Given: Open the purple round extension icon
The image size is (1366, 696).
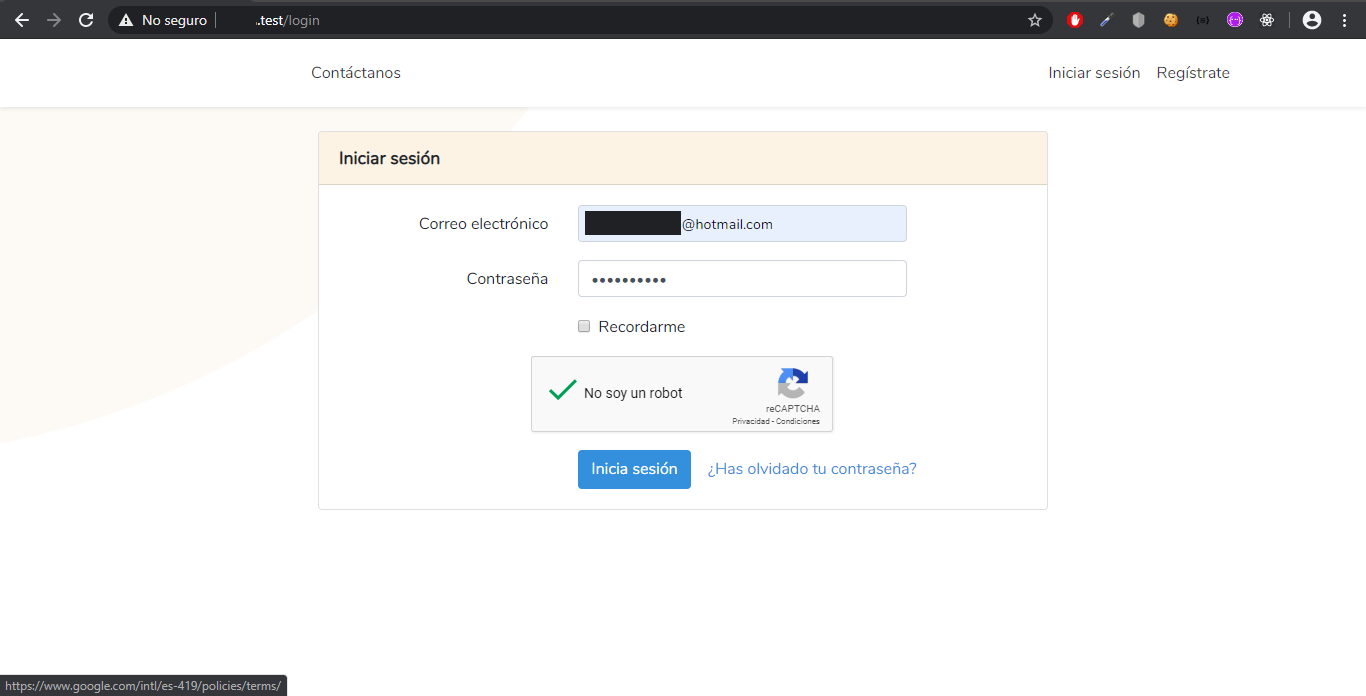Looking at the screenshot, I should coord(1235,20).
